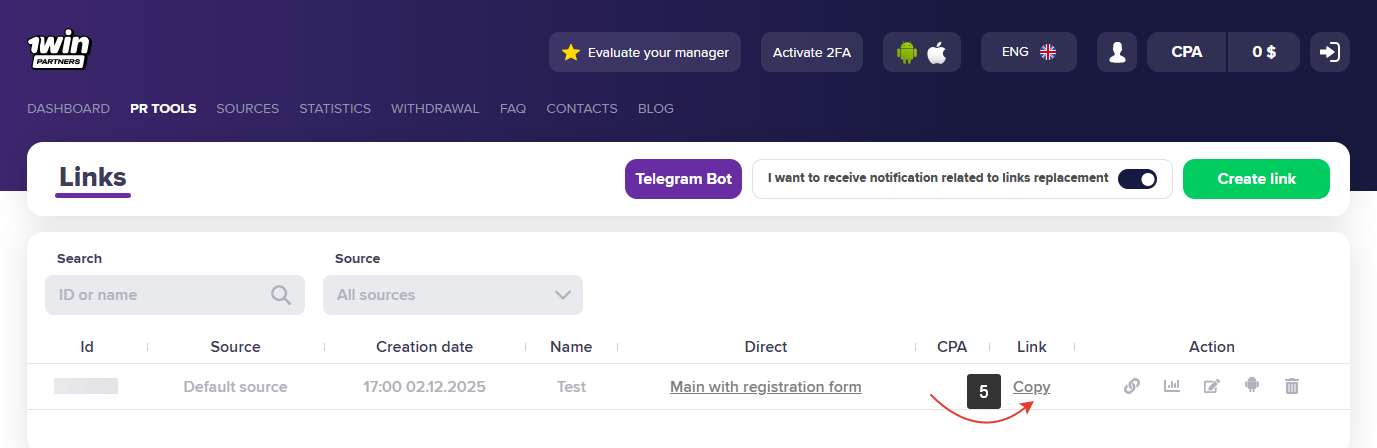Delete the Test link with trash icon
This screenshot has width=1377, height=448.
1292,386
